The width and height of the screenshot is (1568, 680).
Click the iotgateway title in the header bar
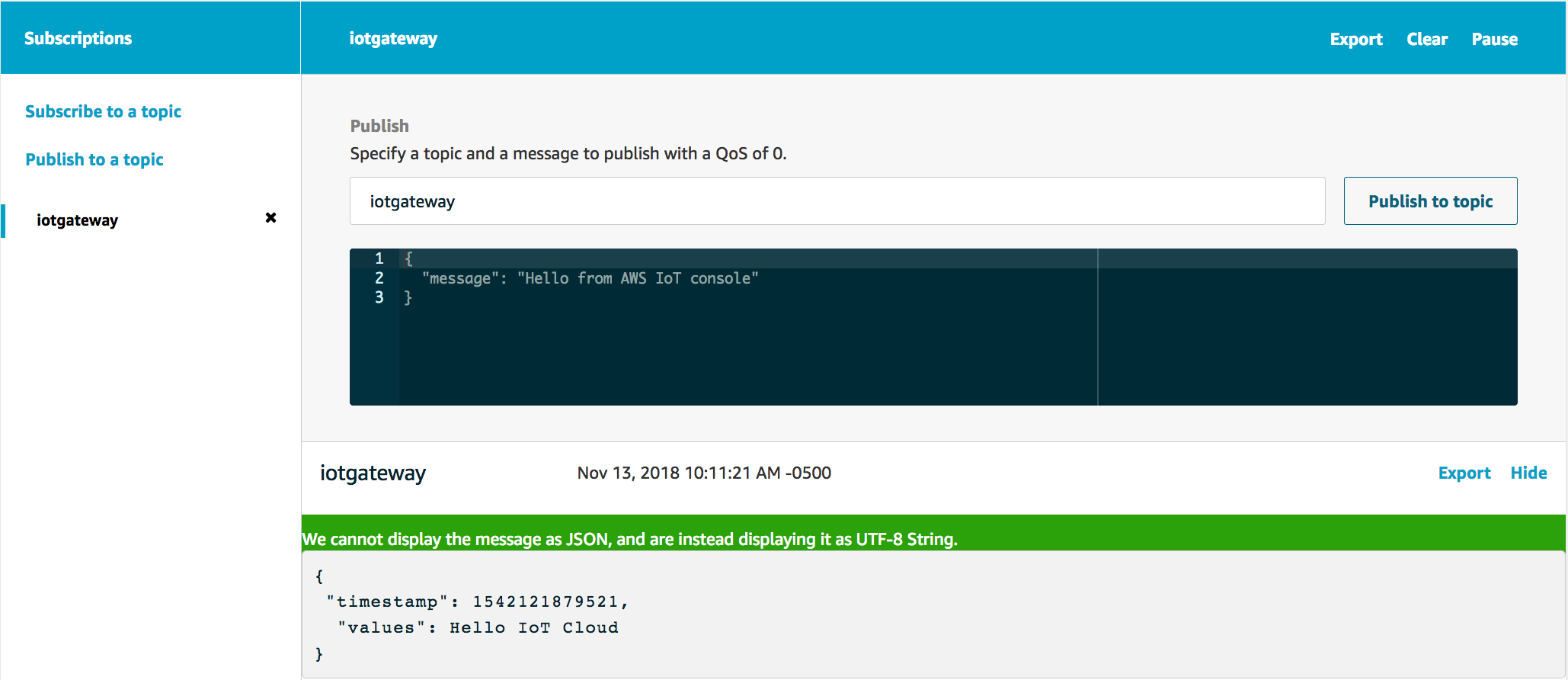(393, 39)
